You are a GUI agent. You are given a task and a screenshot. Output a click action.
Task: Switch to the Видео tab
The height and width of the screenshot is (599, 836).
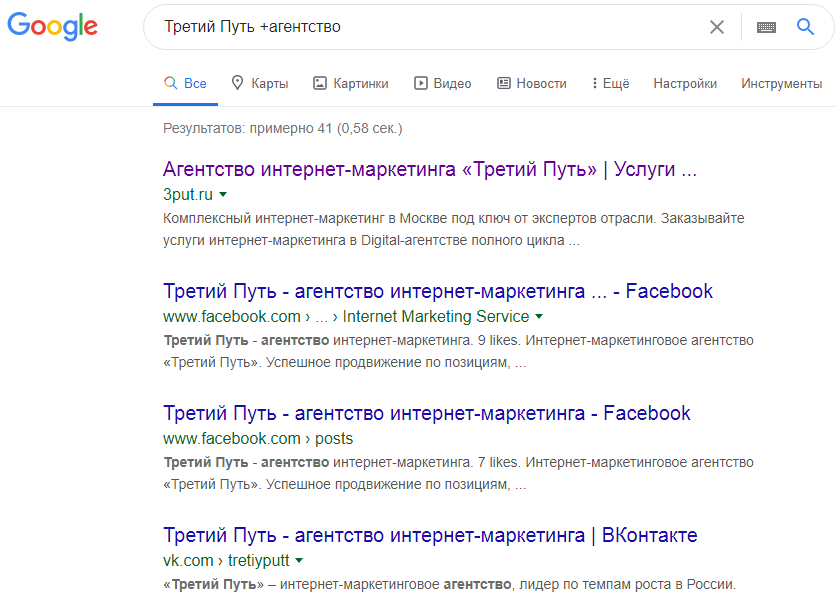pos(443,83)
